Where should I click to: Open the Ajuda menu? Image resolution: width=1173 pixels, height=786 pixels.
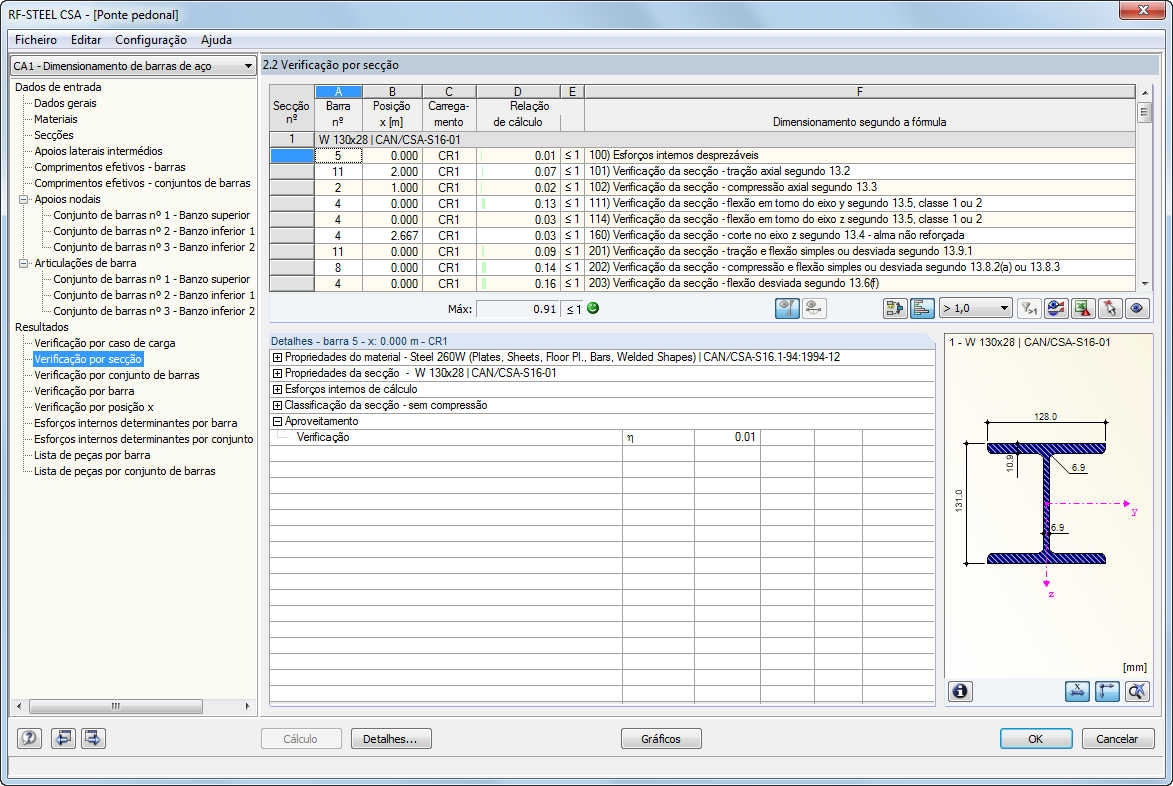(x=216, y=40)
